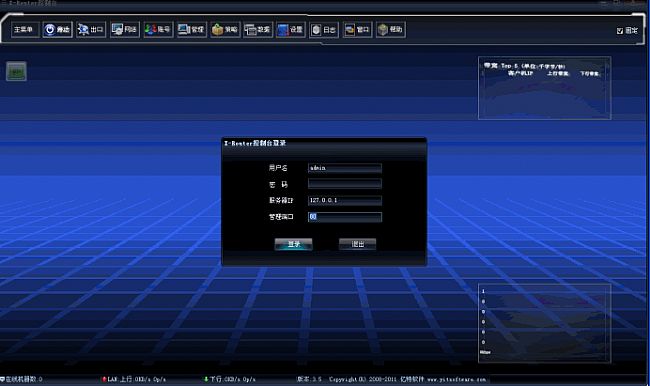Open the 账号 accounts toolbar item
The image size is (650, 386).
pyautogui.click(x=158, y=29)
